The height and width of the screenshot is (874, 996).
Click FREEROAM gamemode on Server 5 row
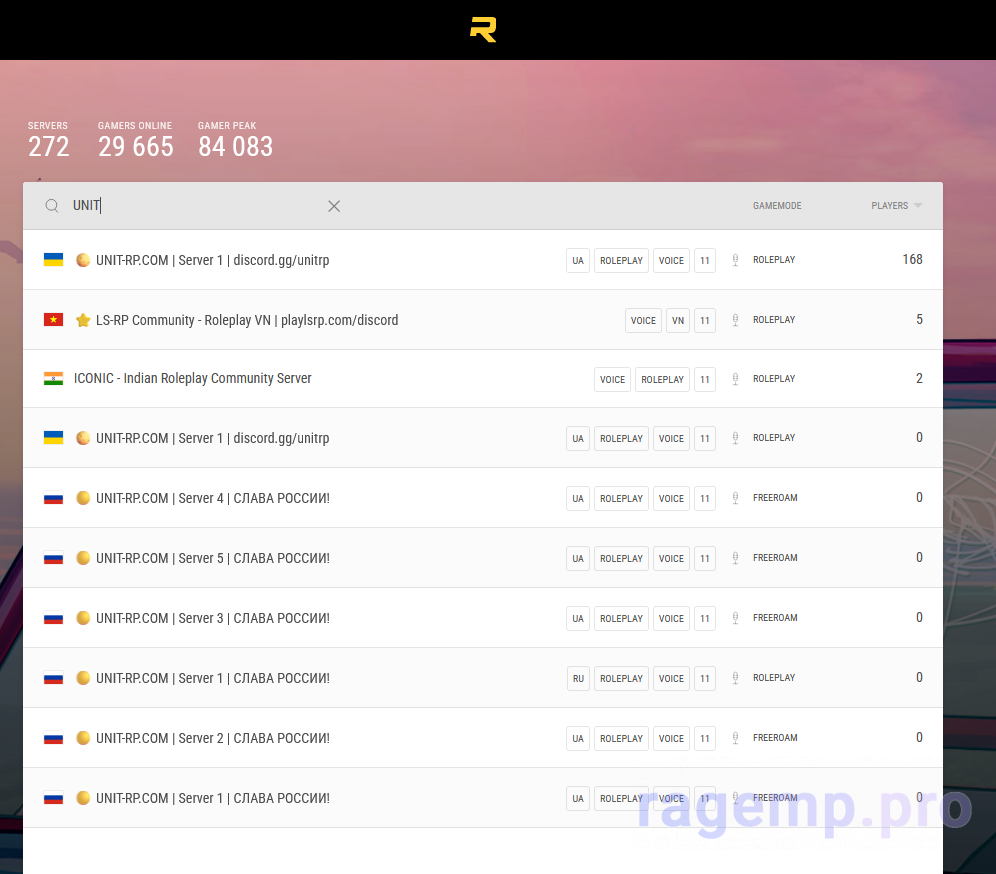(x=775, y=558)
